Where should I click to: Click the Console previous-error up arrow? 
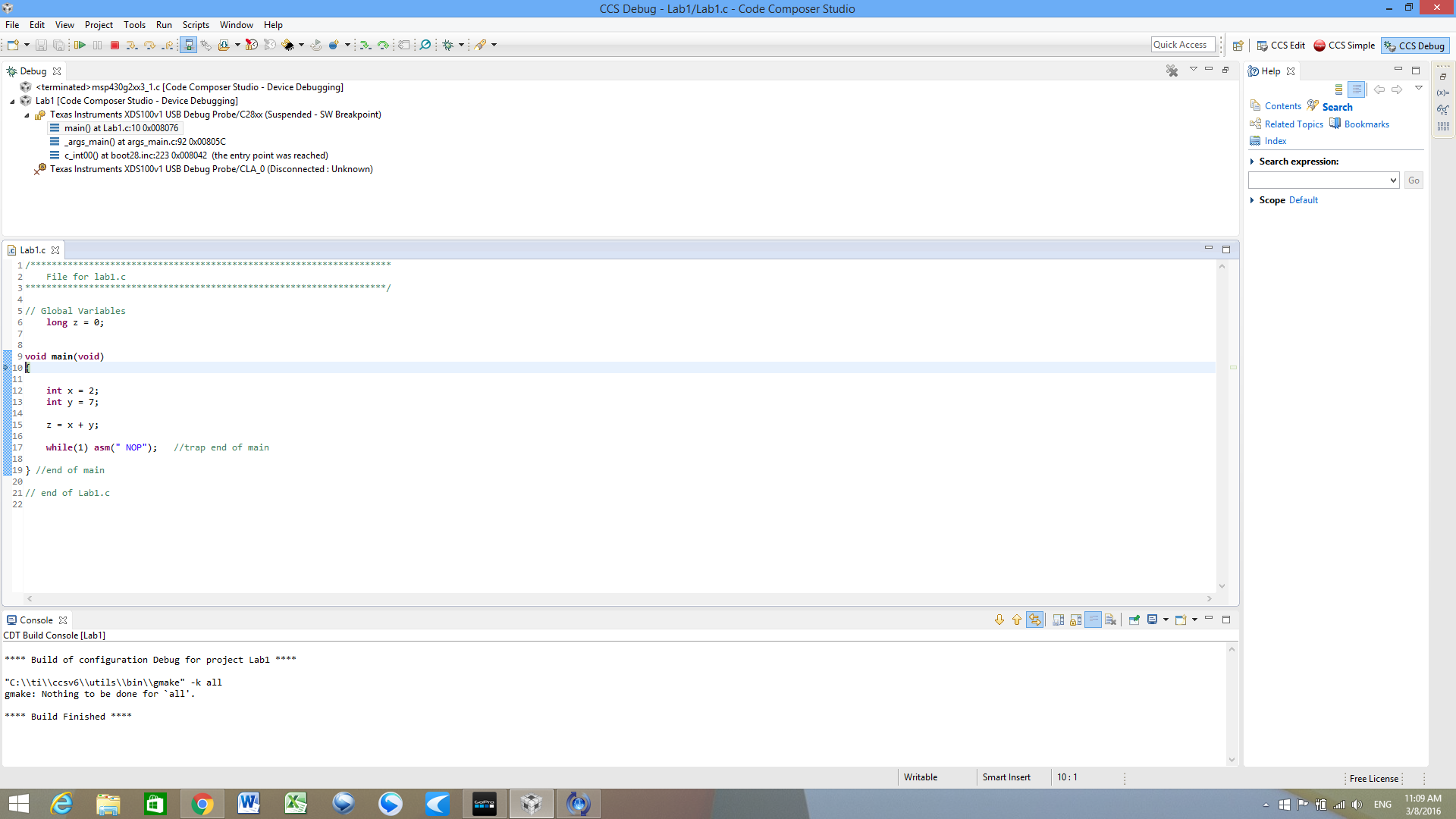click(1017, 620)
